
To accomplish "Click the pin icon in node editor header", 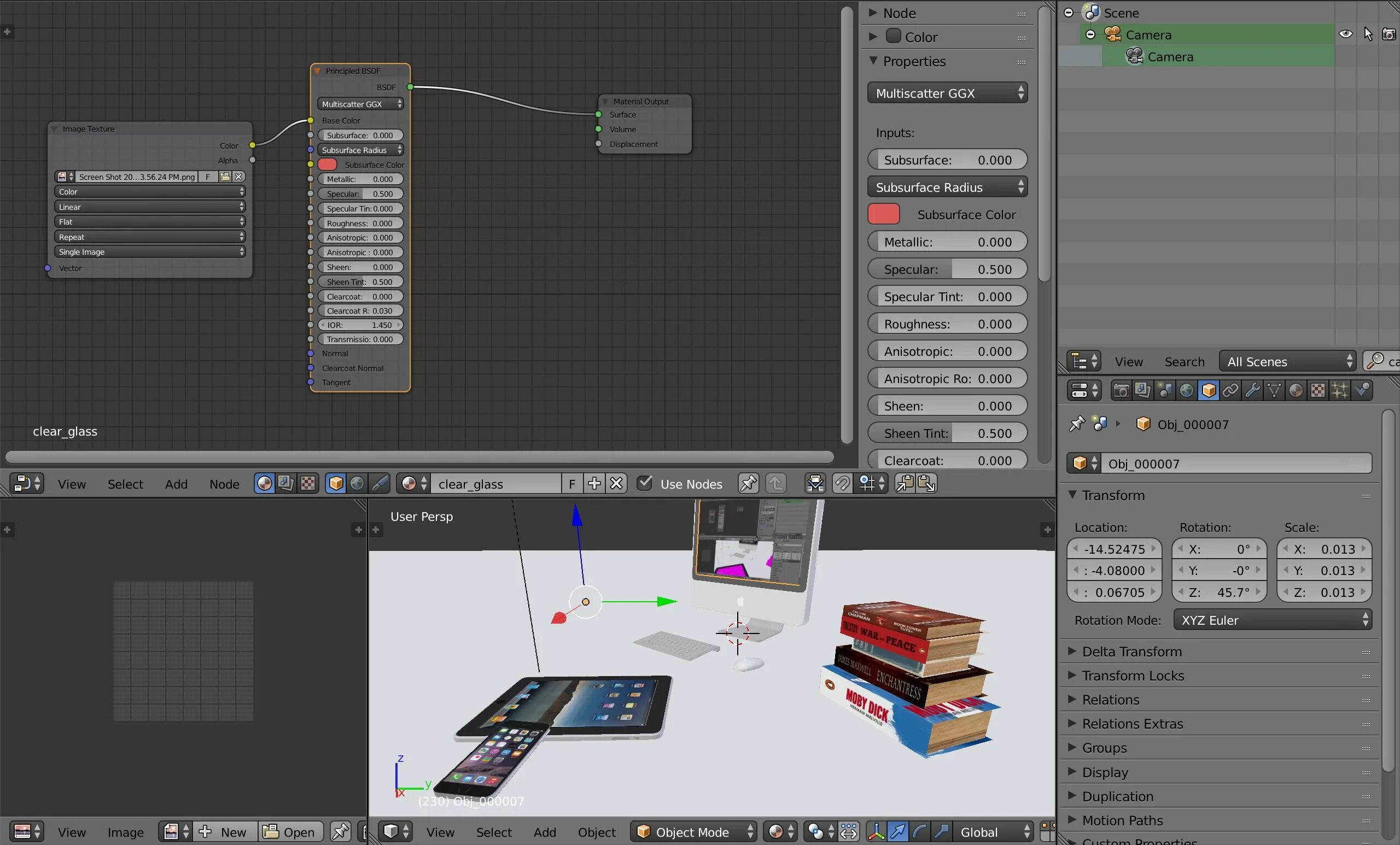I will [748, 483].
